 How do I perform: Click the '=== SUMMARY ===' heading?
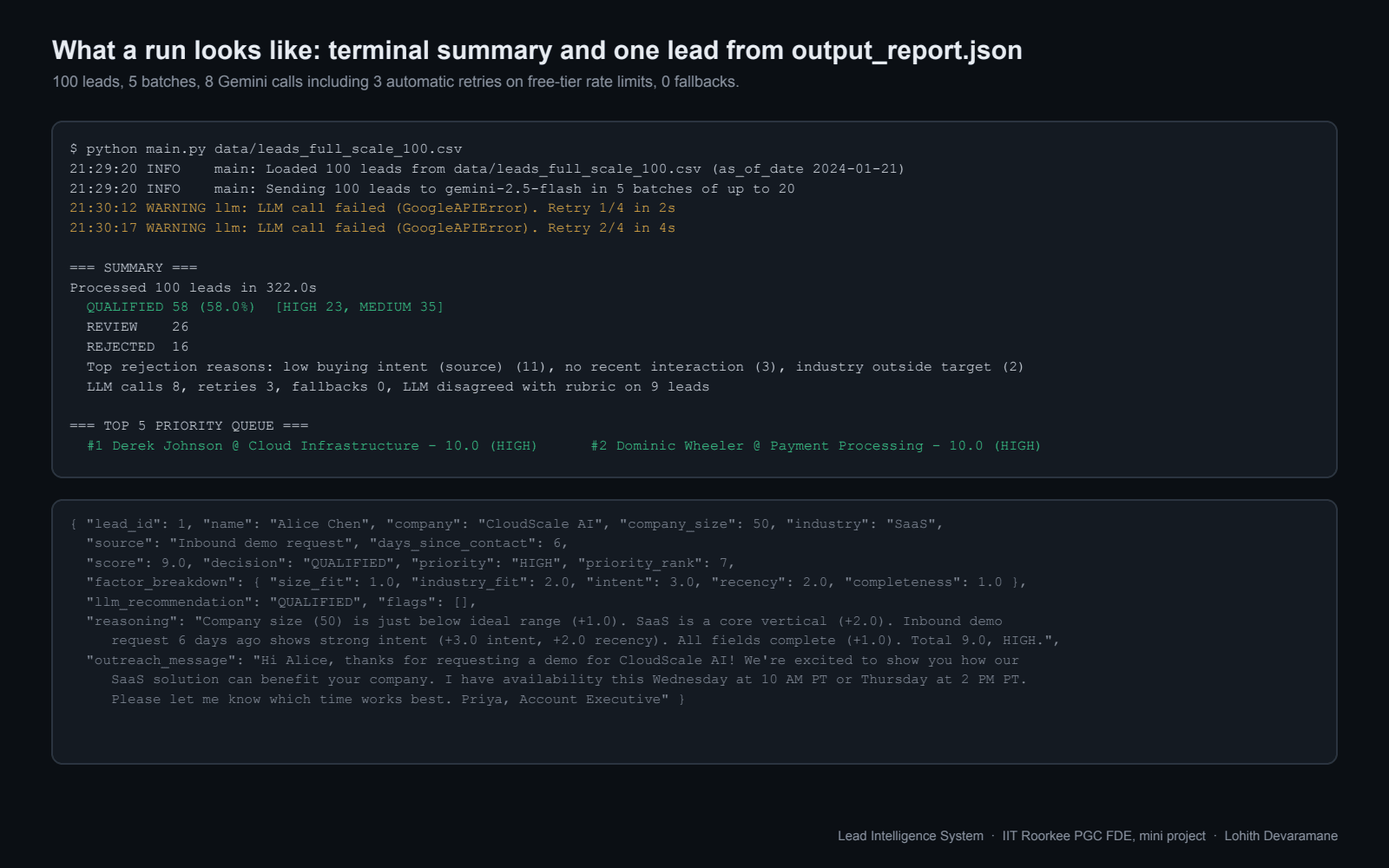134,268
